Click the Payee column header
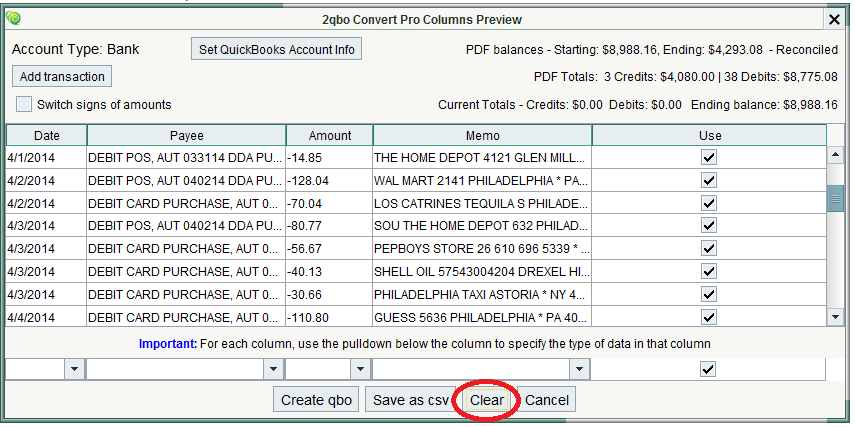This screenshot has height=427, width=855. click(x=186, y=135)
